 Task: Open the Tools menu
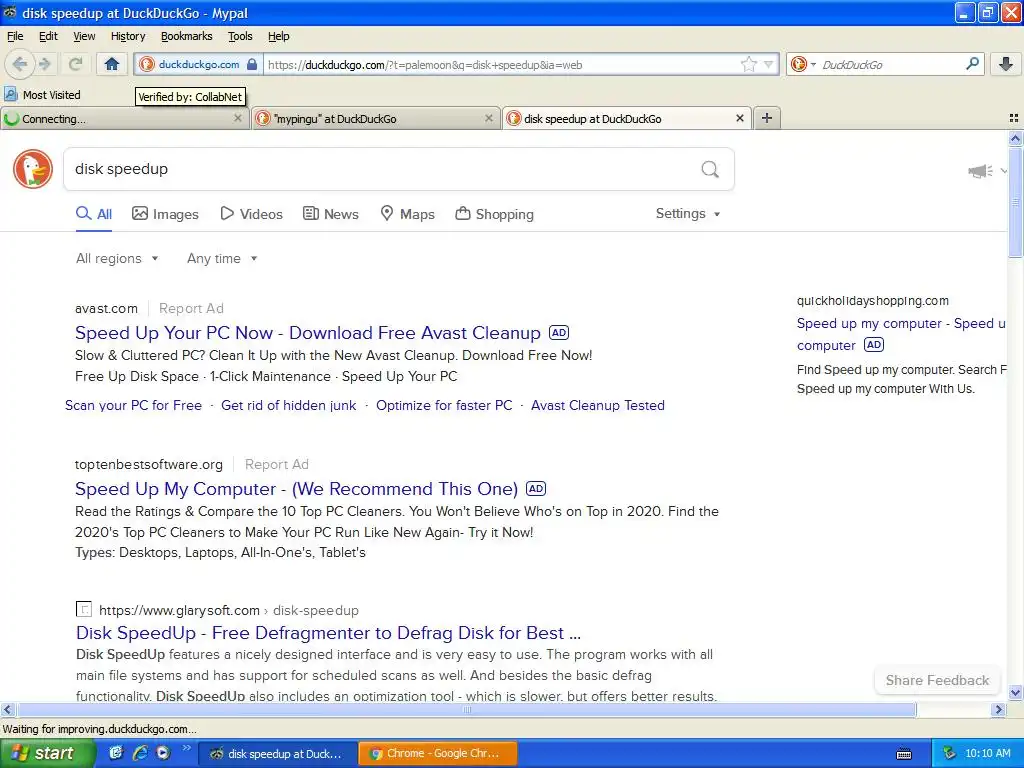(x=240, y=36)
